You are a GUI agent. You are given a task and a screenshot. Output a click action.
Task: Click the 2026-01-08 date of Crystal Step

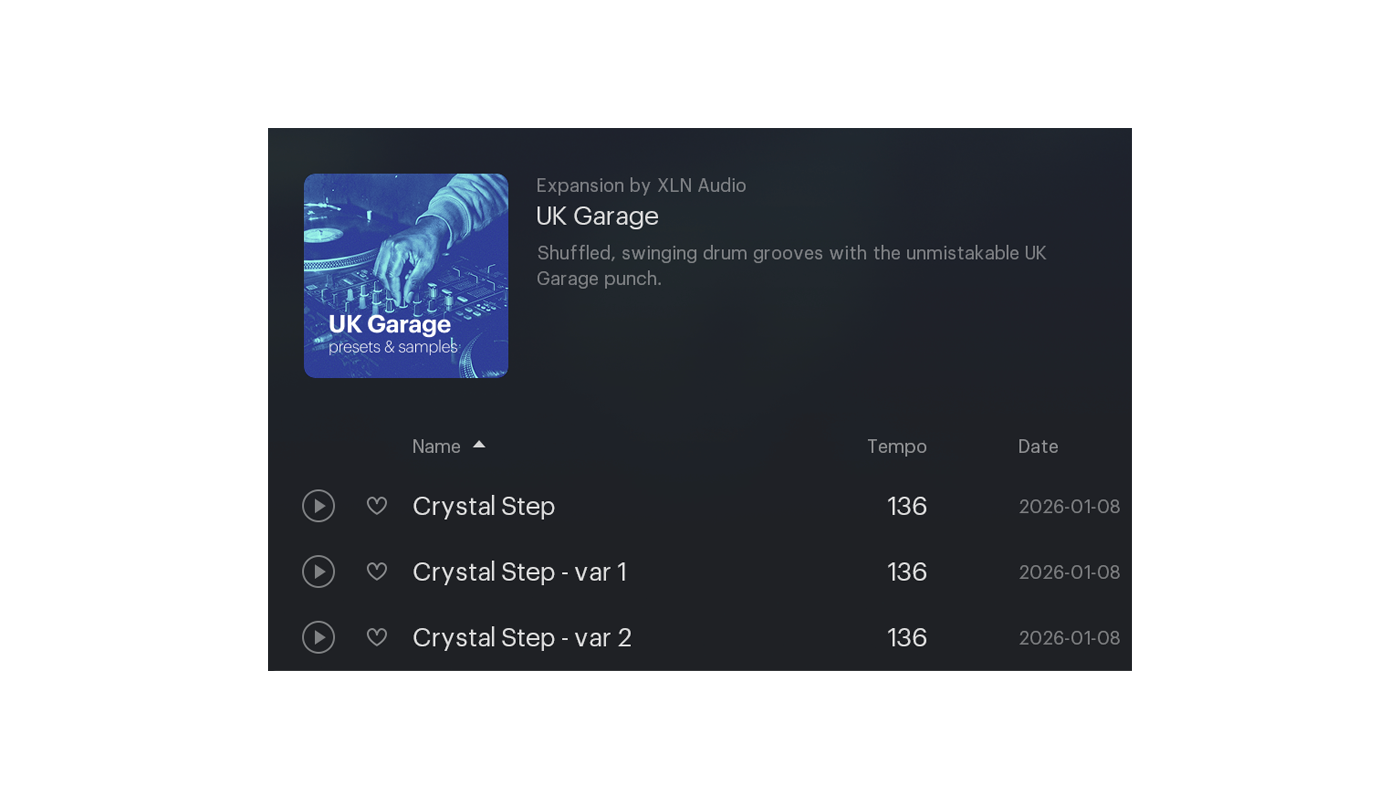click(x=1069, y=507)
